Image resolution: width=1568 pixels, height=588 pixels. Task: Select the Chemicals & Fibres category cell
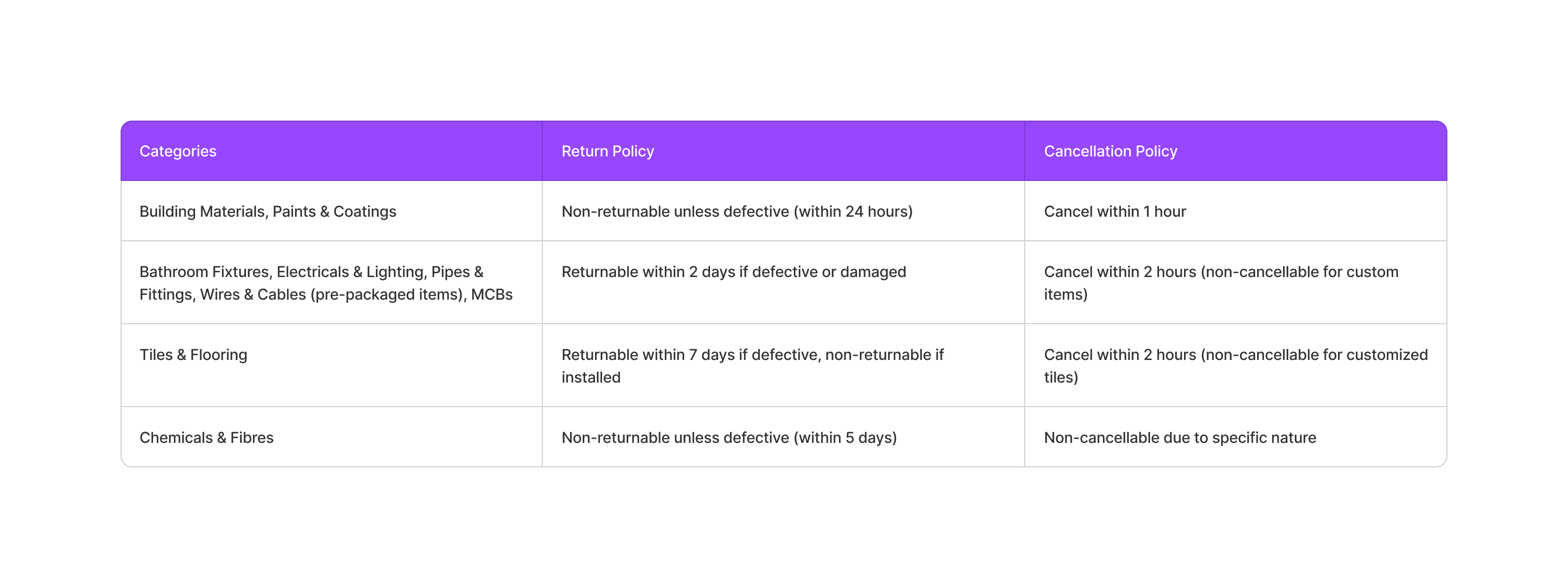(206, 438)
